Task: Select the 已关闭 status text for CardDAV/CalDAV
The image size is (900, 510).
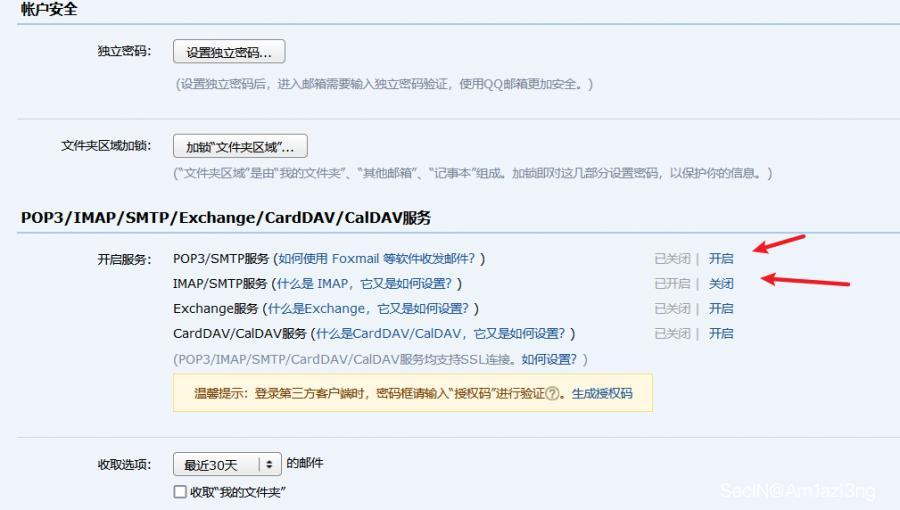Action: click(x=672, y=333)
